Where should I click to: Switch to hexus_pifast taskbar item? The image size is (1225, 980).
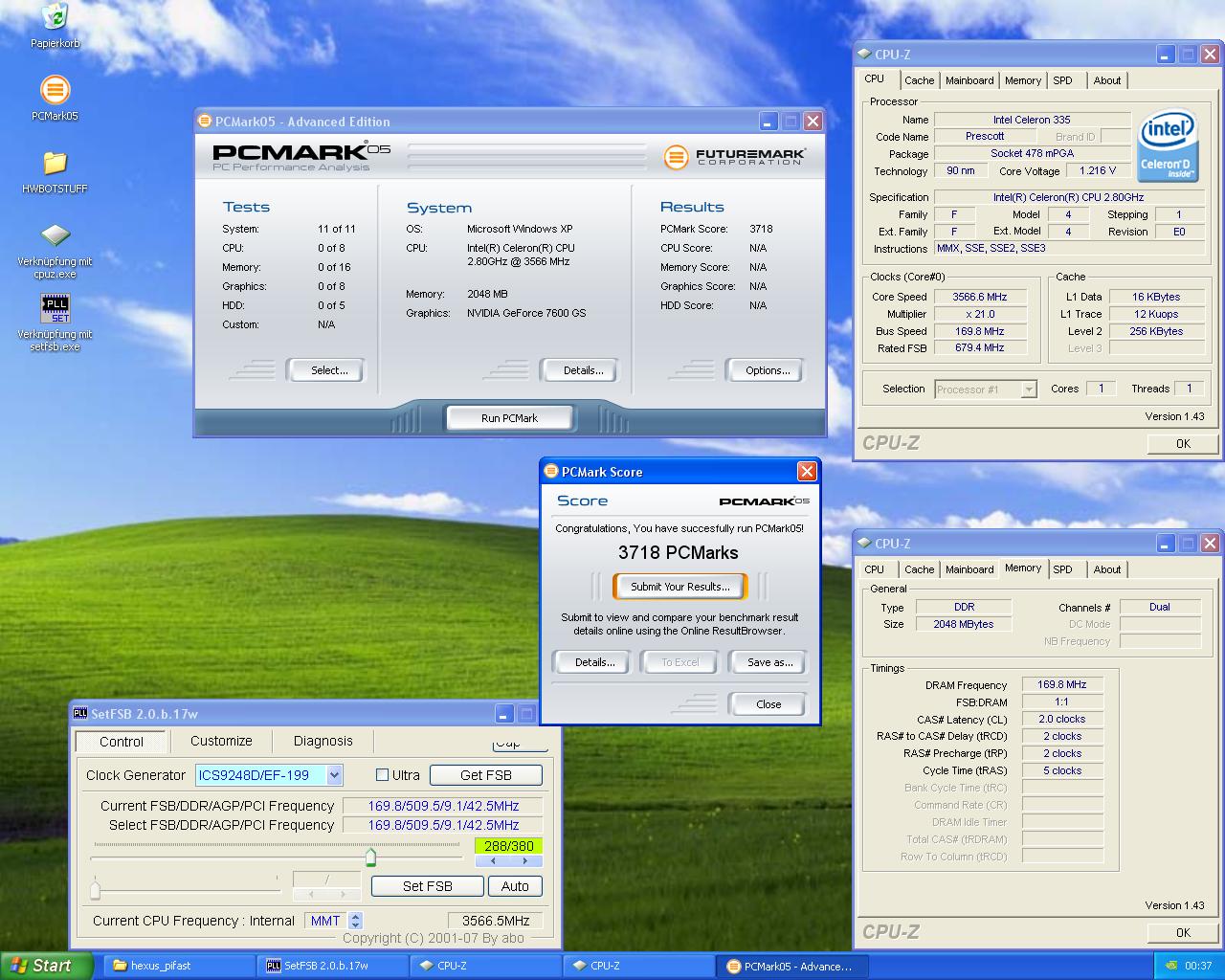(x=180, y=966)
